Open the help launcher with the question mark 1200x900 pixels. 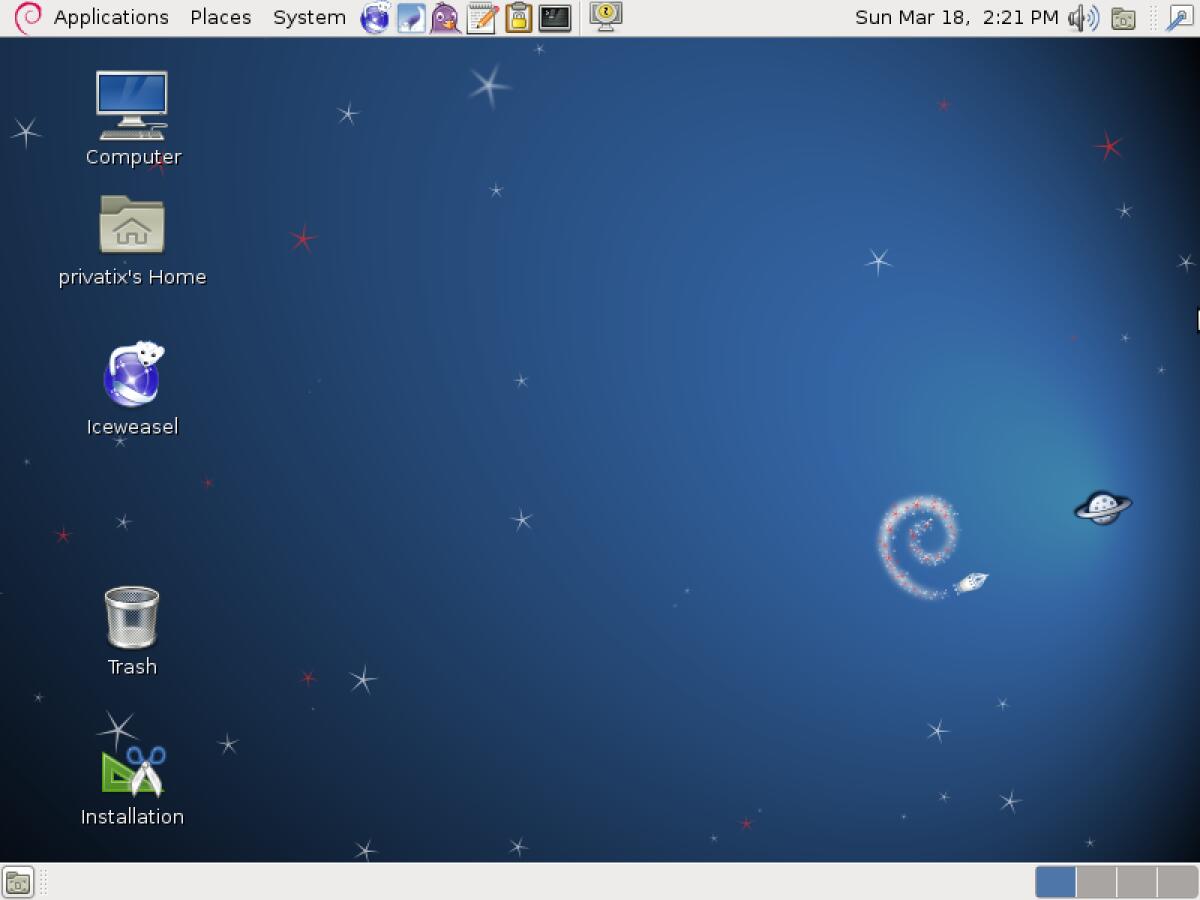[x=607, y=17]
